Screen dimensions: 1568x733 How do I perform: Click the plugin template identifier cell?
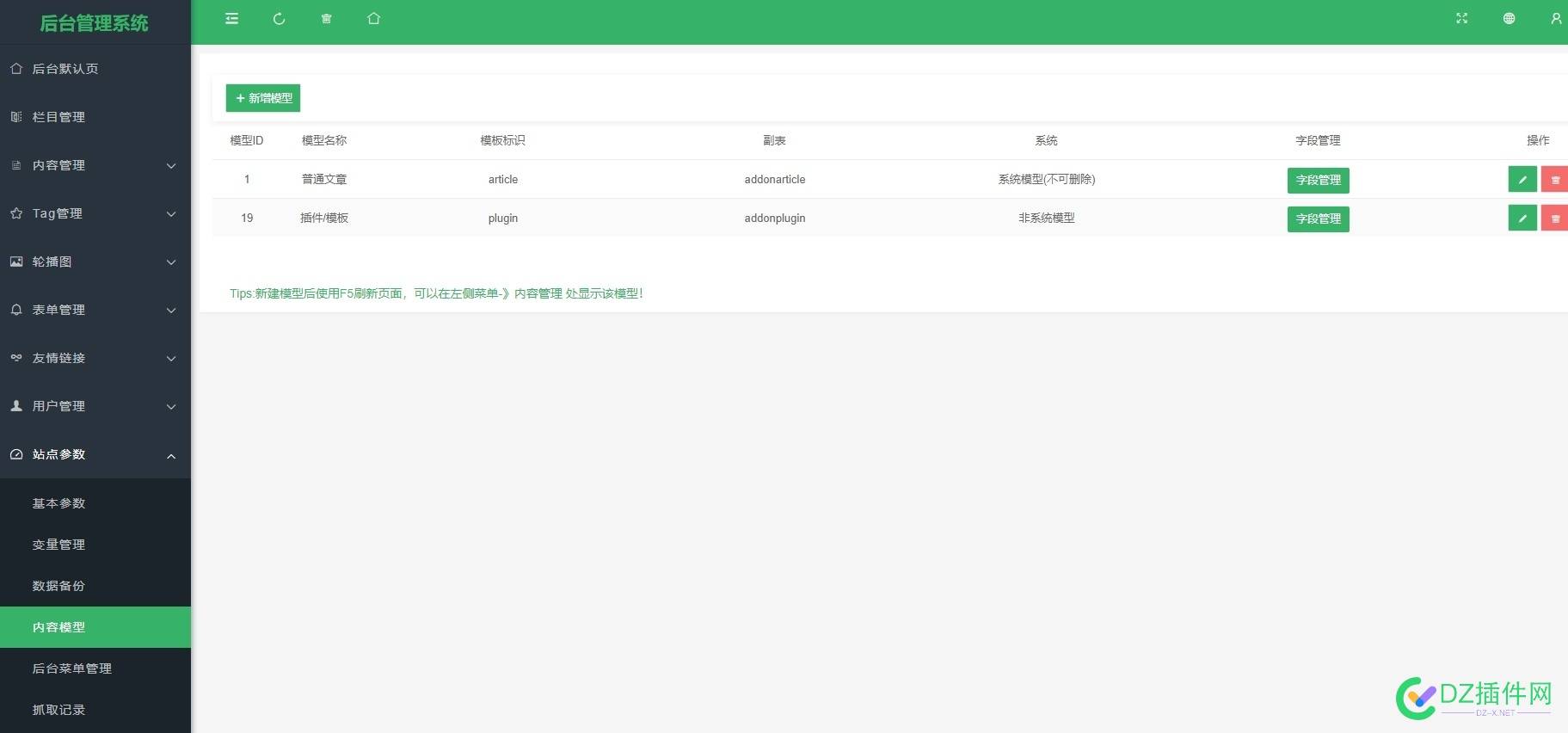point(503,218)
